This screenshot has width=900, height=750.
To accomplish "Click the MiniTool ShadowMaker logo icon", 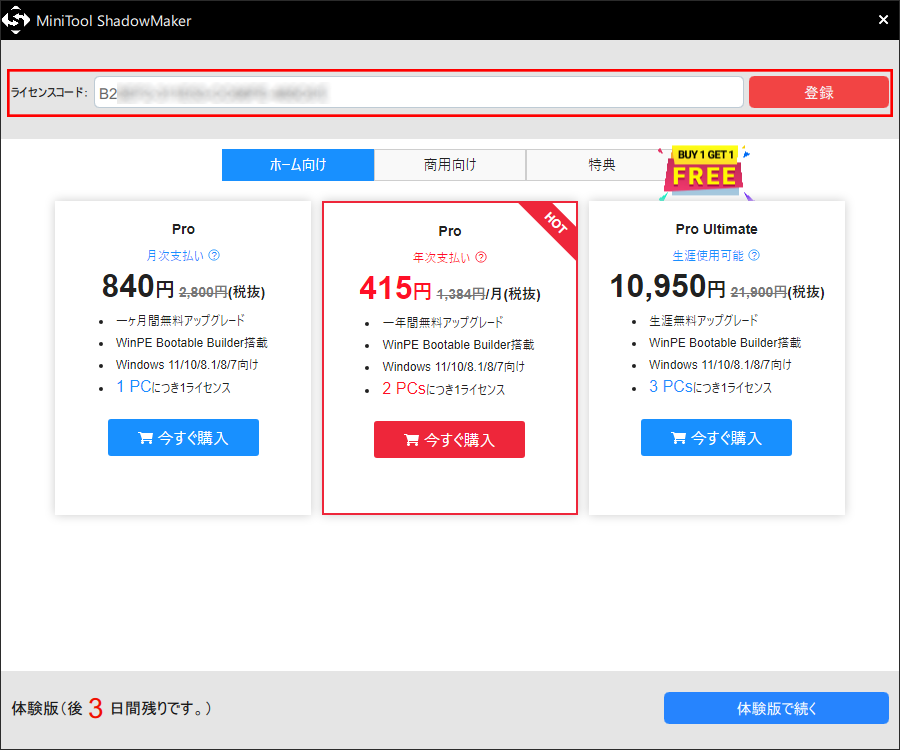I will coord(18,20).
